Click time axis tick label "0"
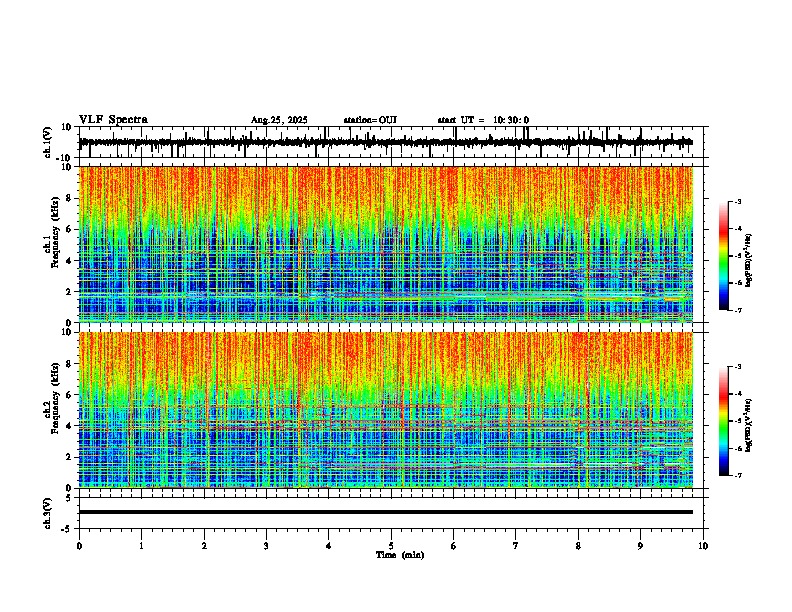The height and width of the screenshot is (612, 792). click(x=79, y=546)
